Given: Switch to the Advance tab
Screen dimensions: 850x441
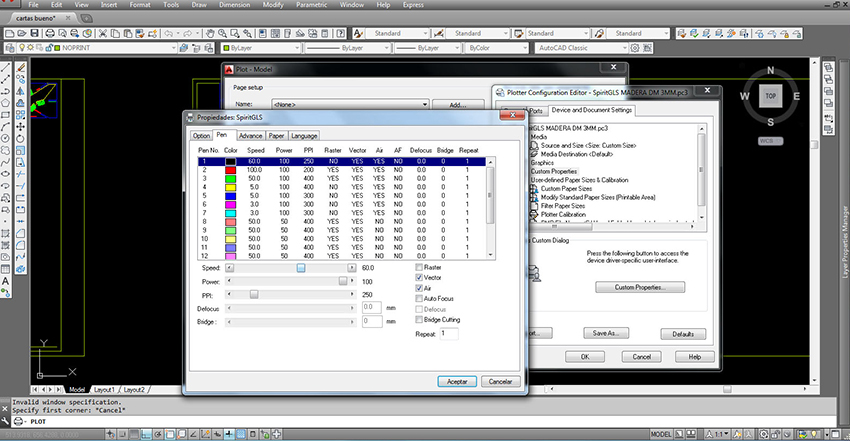Looking at the screenshot, I should click(250, 136).
